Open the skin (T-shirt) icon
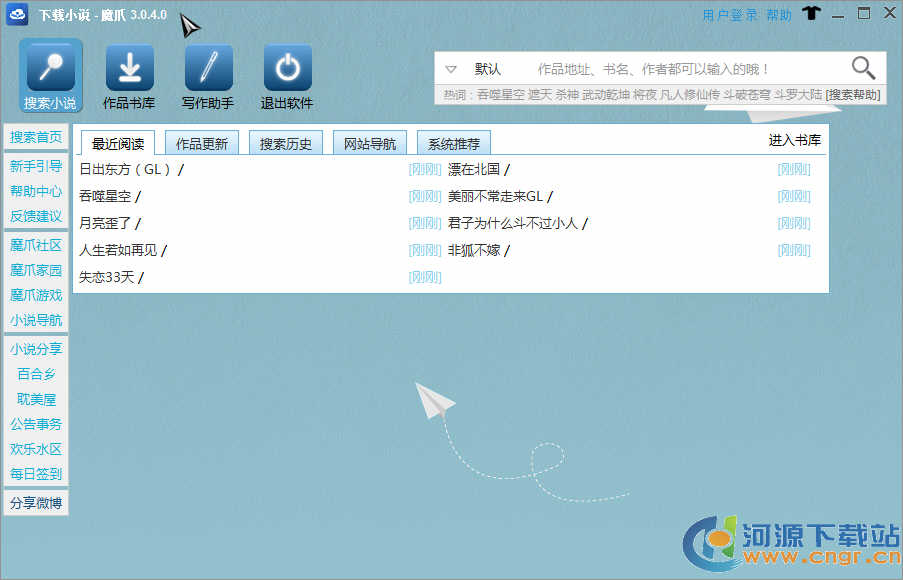Screen dimensions: 903x580 811,13
